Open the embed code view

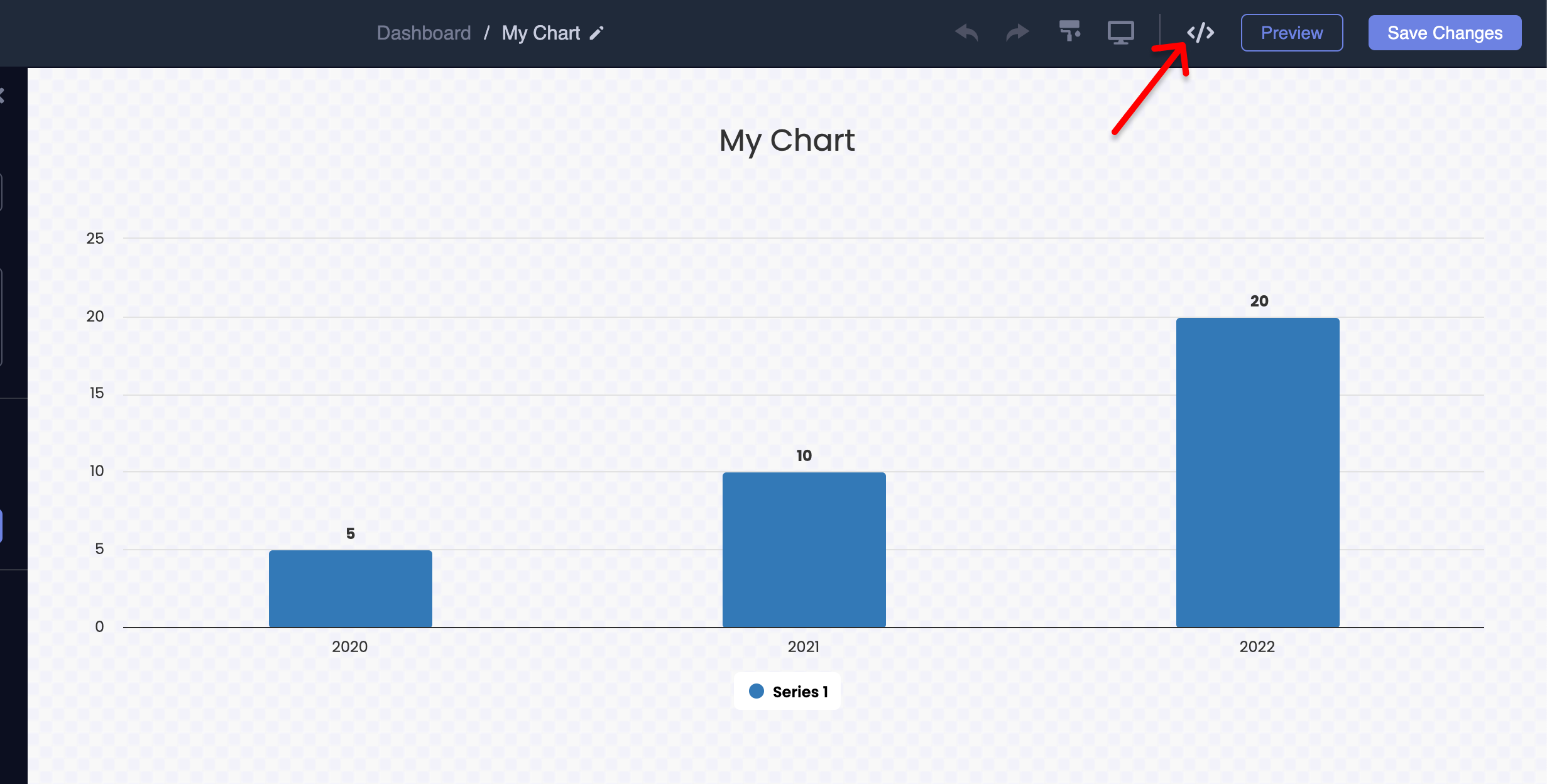(1201, 32)
